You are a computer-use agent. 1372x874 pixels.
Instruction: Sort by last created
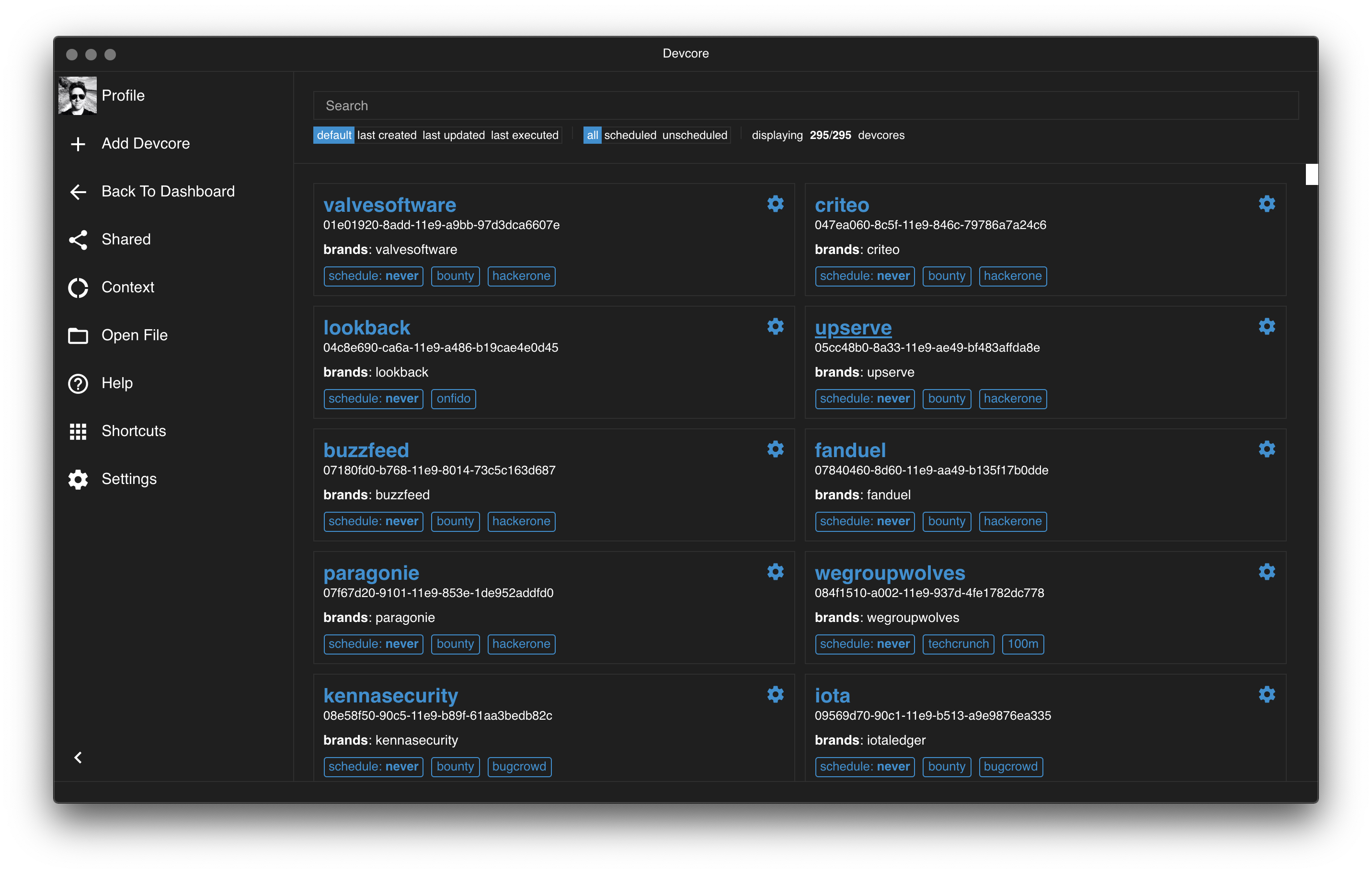click(387, 135)
